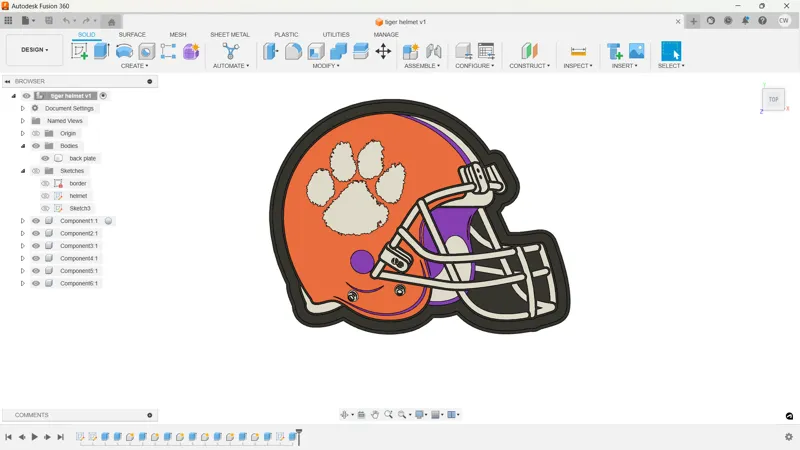Activate the tiger helmet v1 radio button
This screenshot has height=450, width=800.
point(103,95)
